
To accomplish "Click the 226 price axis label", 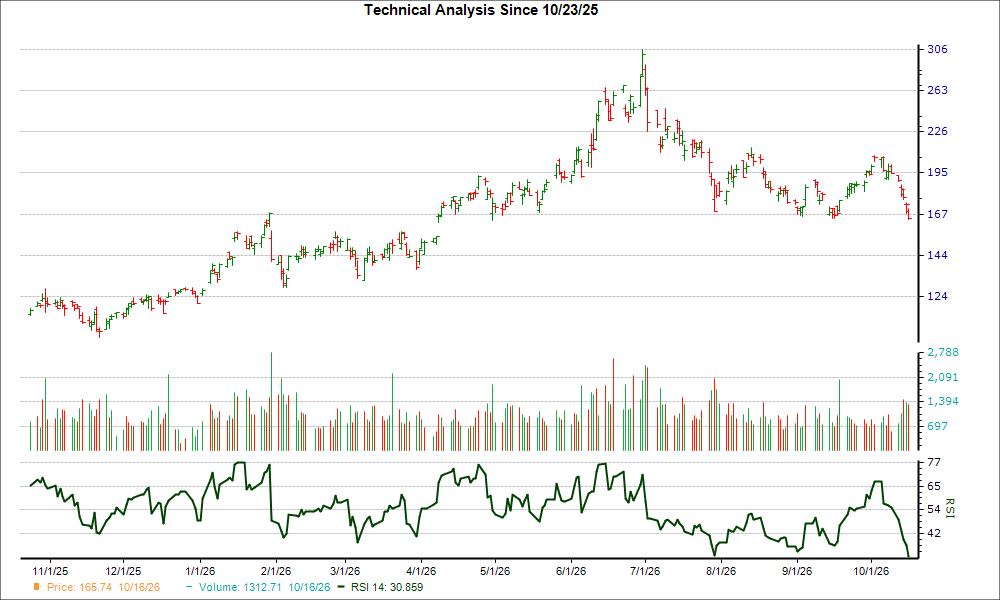I will tap(937, 131).
